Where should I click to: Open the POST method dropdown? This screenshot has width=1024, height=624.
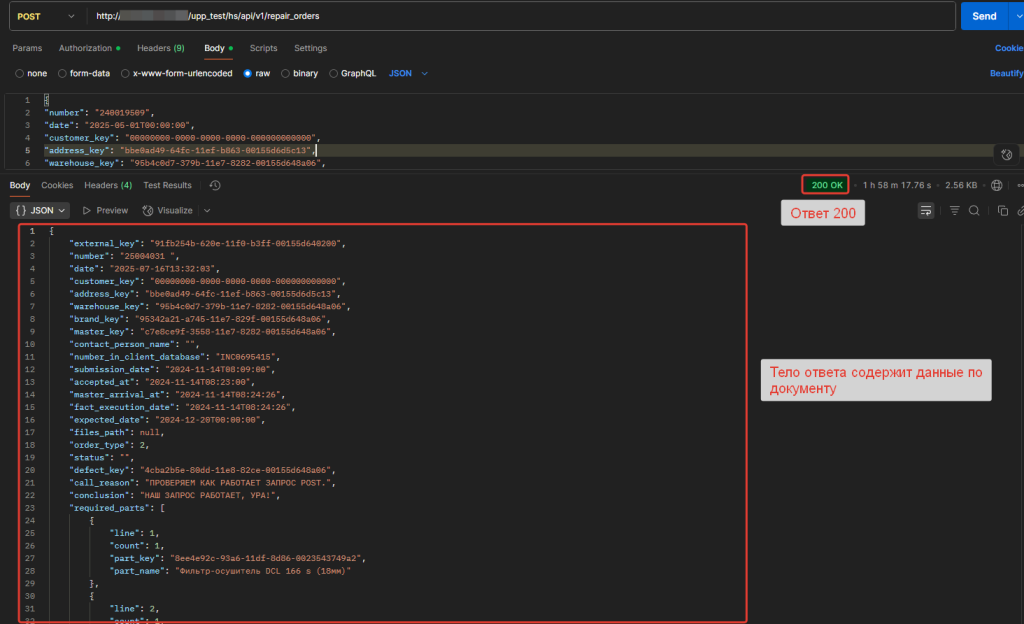tap(45, 17)
